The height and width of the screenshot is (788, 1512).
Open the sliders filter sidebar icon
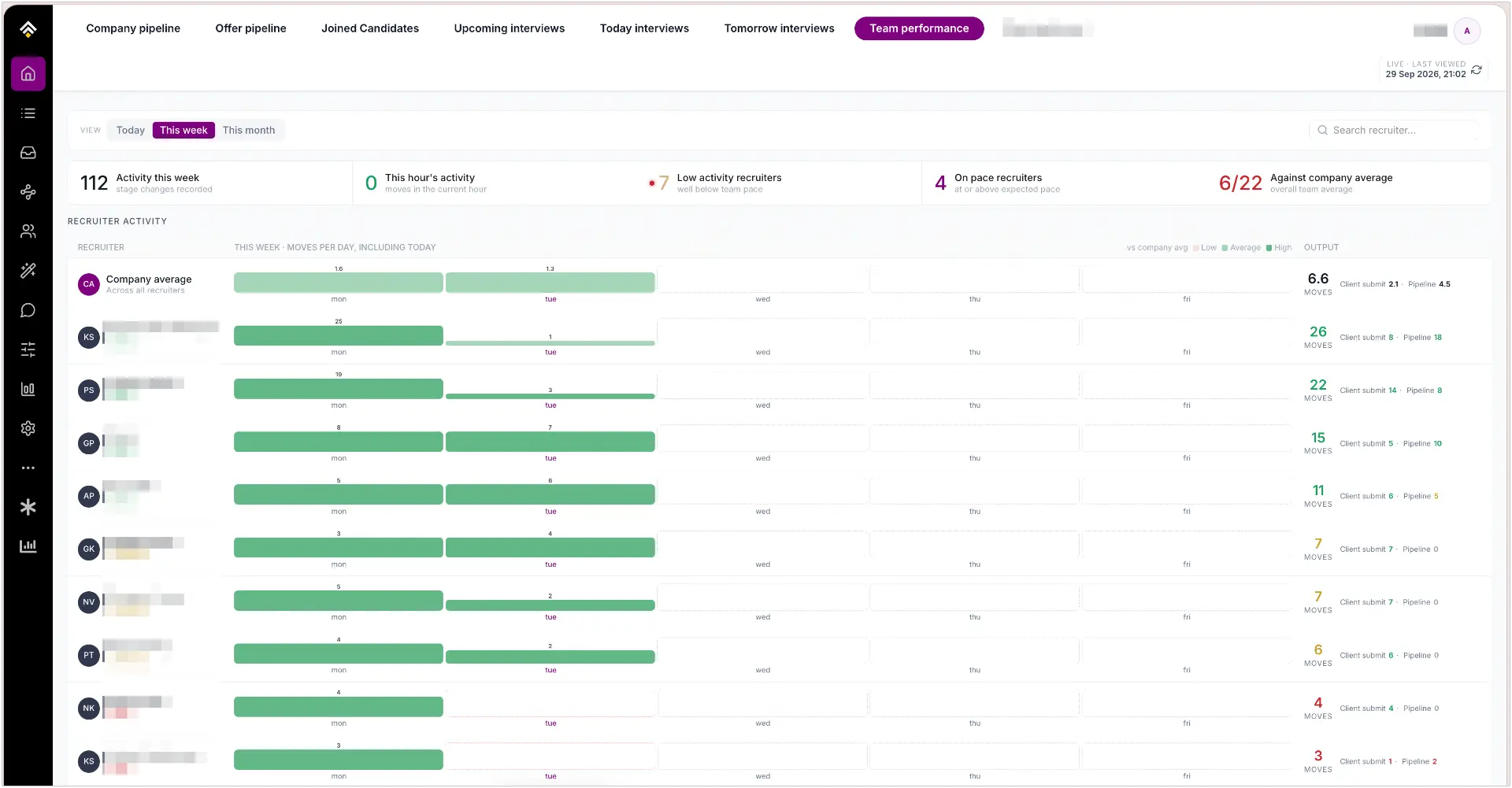pyautogui.click(x=28, y=350)
